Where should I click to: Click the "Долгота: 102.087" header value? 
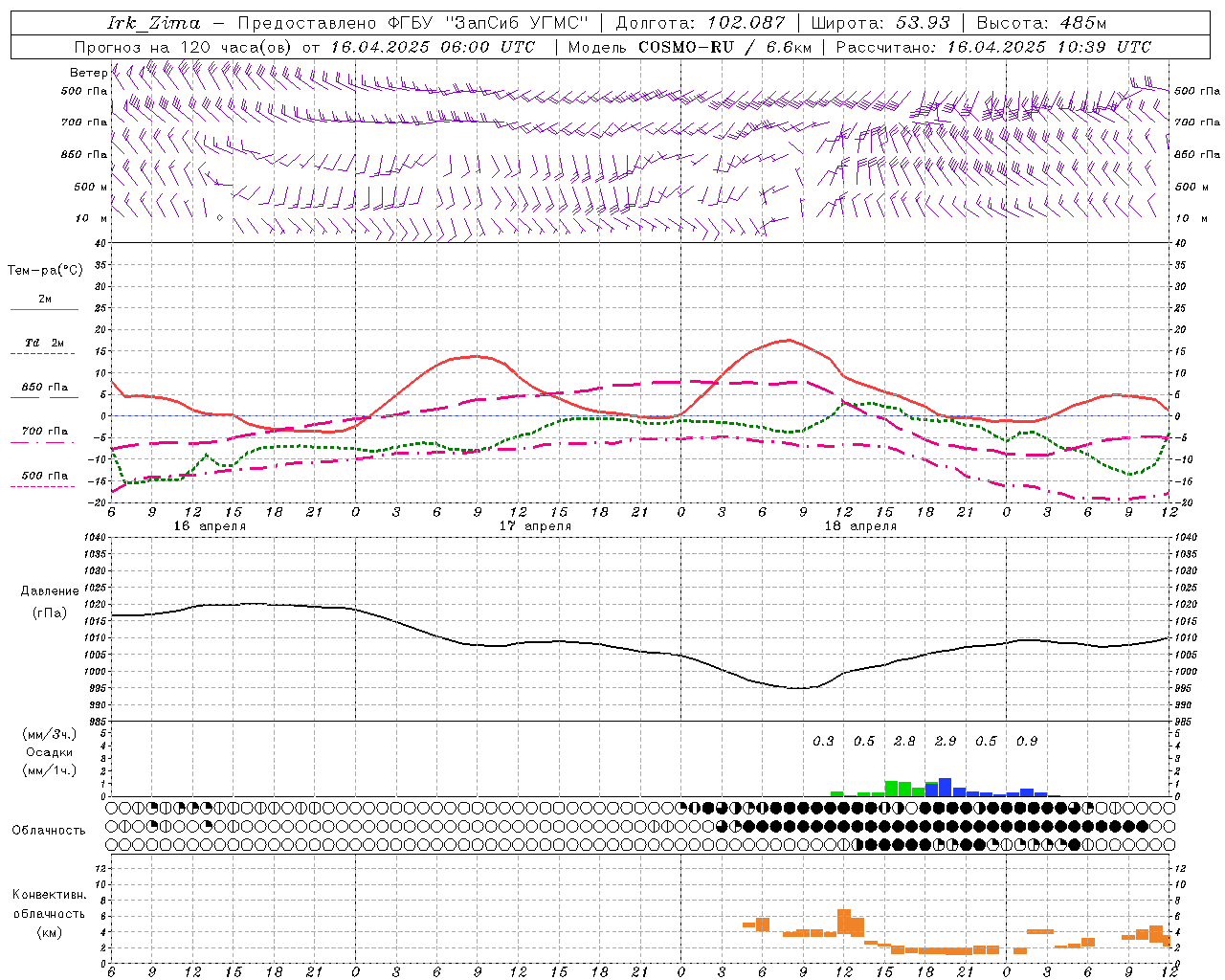701,23
